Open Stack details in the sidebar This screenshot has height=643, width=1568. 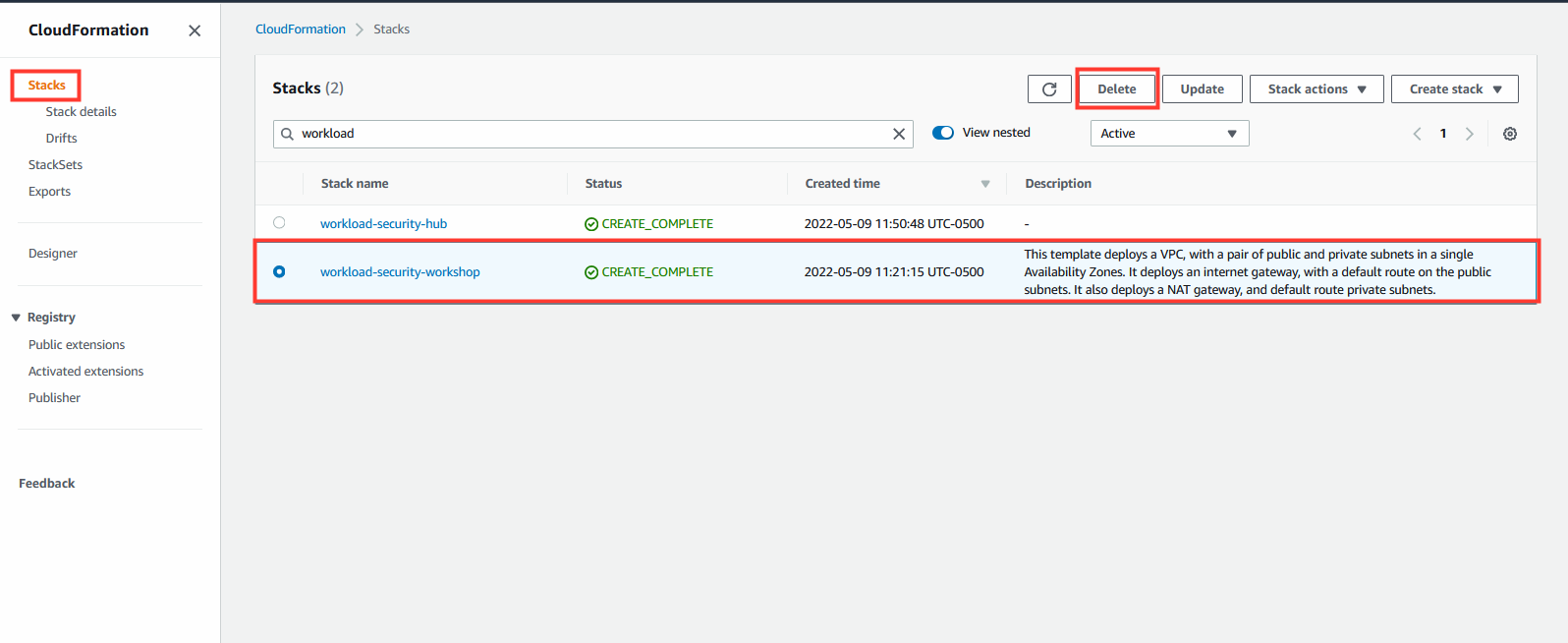[81, 111]
